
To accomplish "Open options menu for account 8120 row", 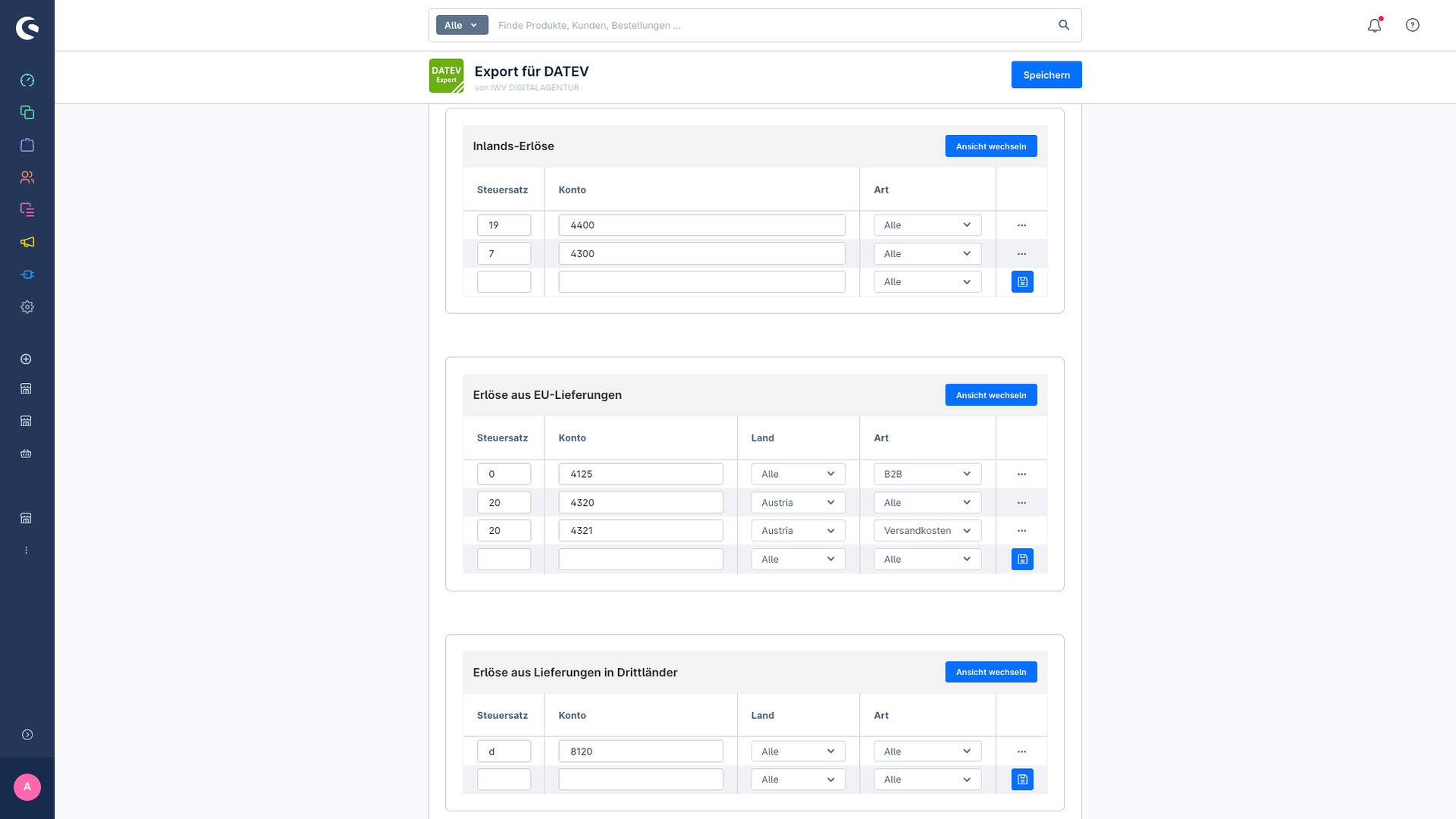I will point(1021,752).
